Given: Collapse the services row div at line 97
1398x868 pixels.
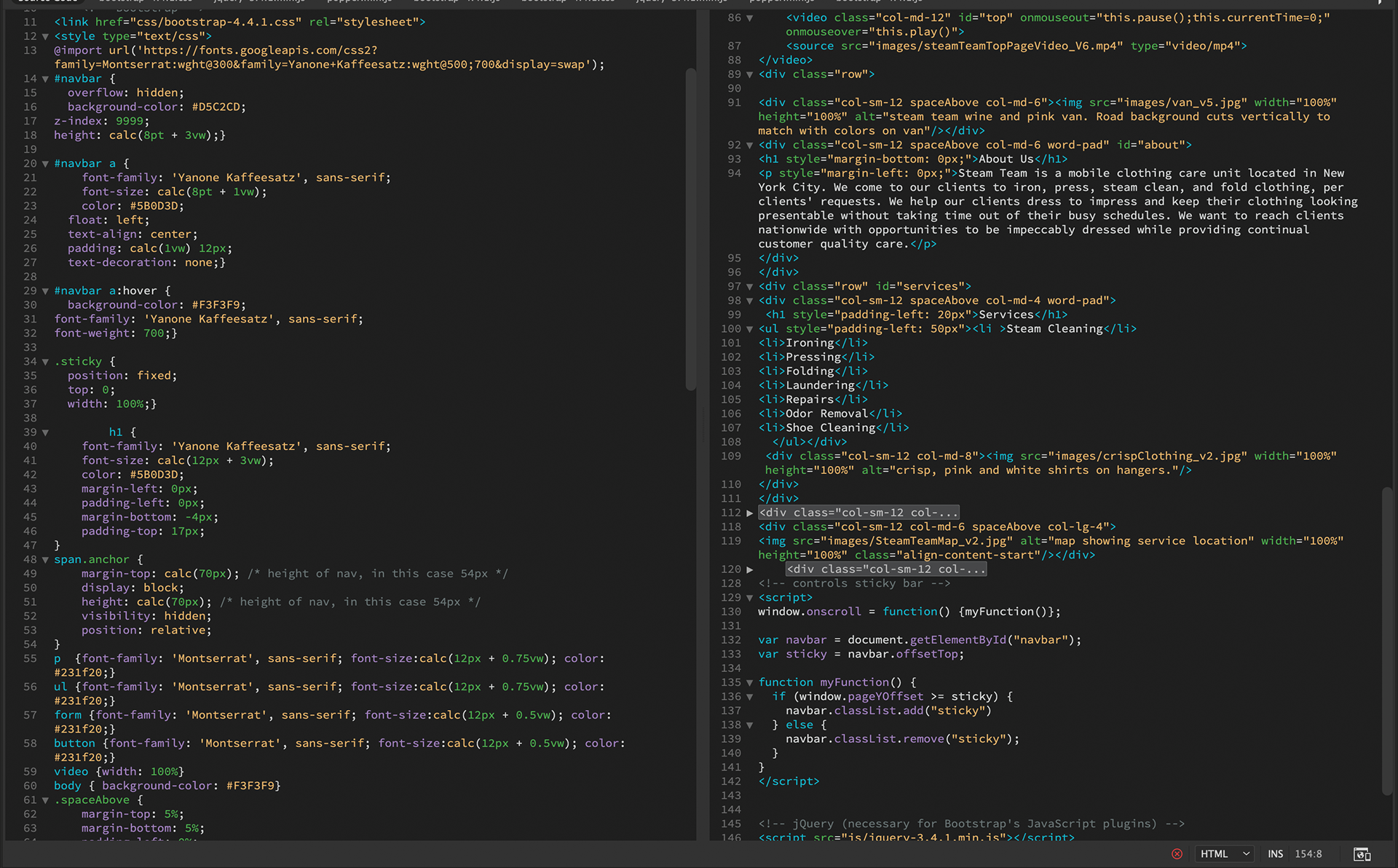Looking at the screenshot, I should pyautogui.click(x=749, y=287).
